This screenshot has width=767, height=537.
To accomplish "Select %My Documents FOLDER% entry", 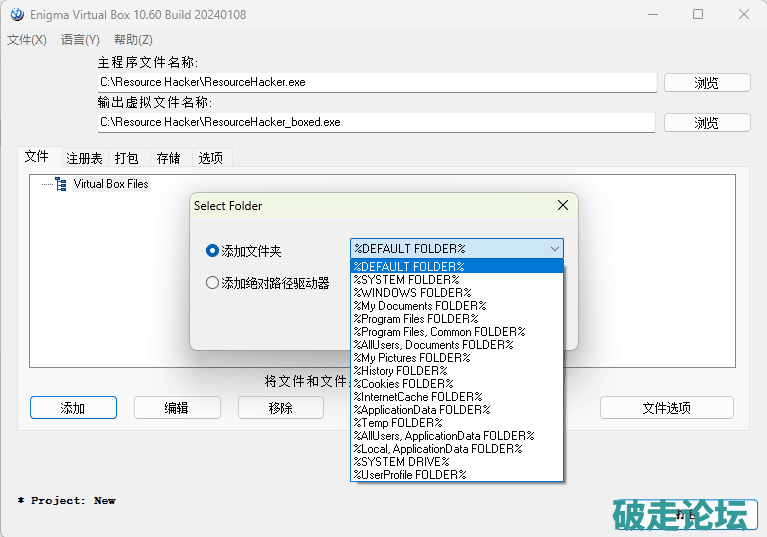I will [420, 306].
